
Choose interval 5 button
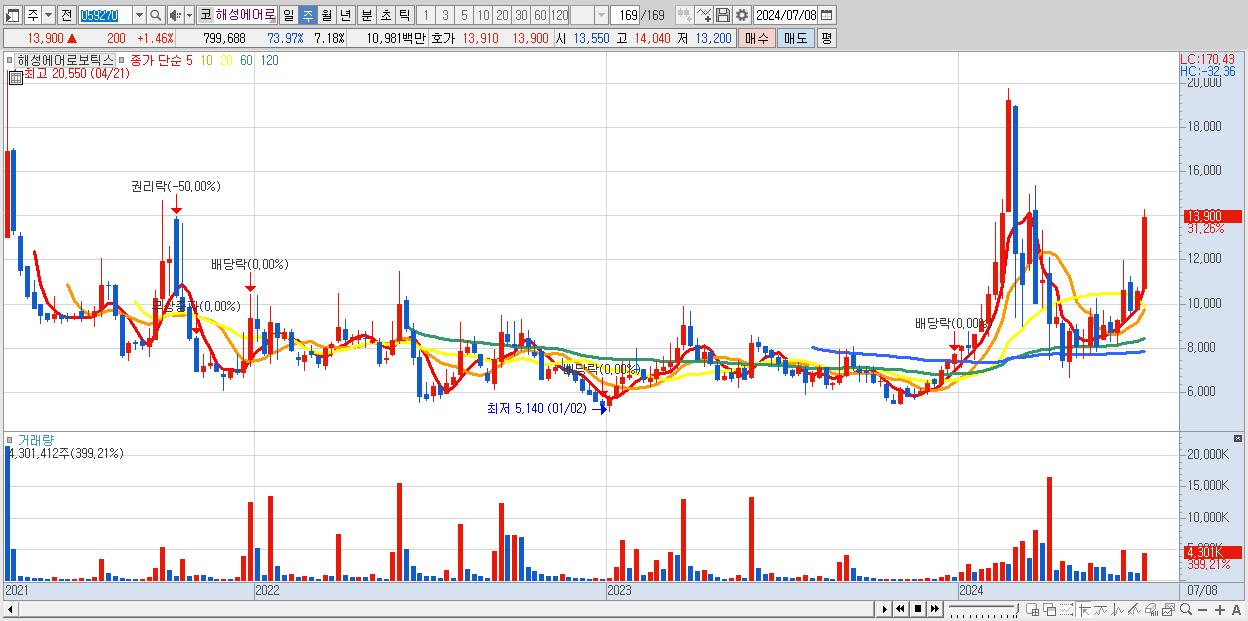464,15
